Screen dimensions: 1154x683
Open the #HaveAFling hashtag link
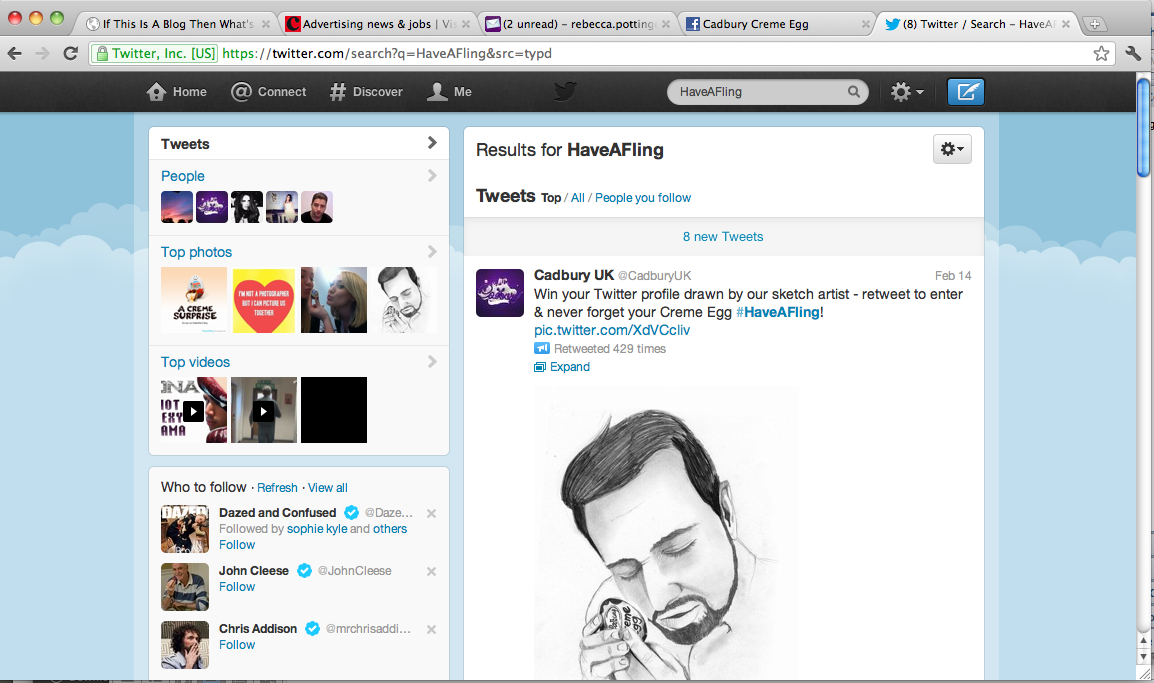point(777,312)
